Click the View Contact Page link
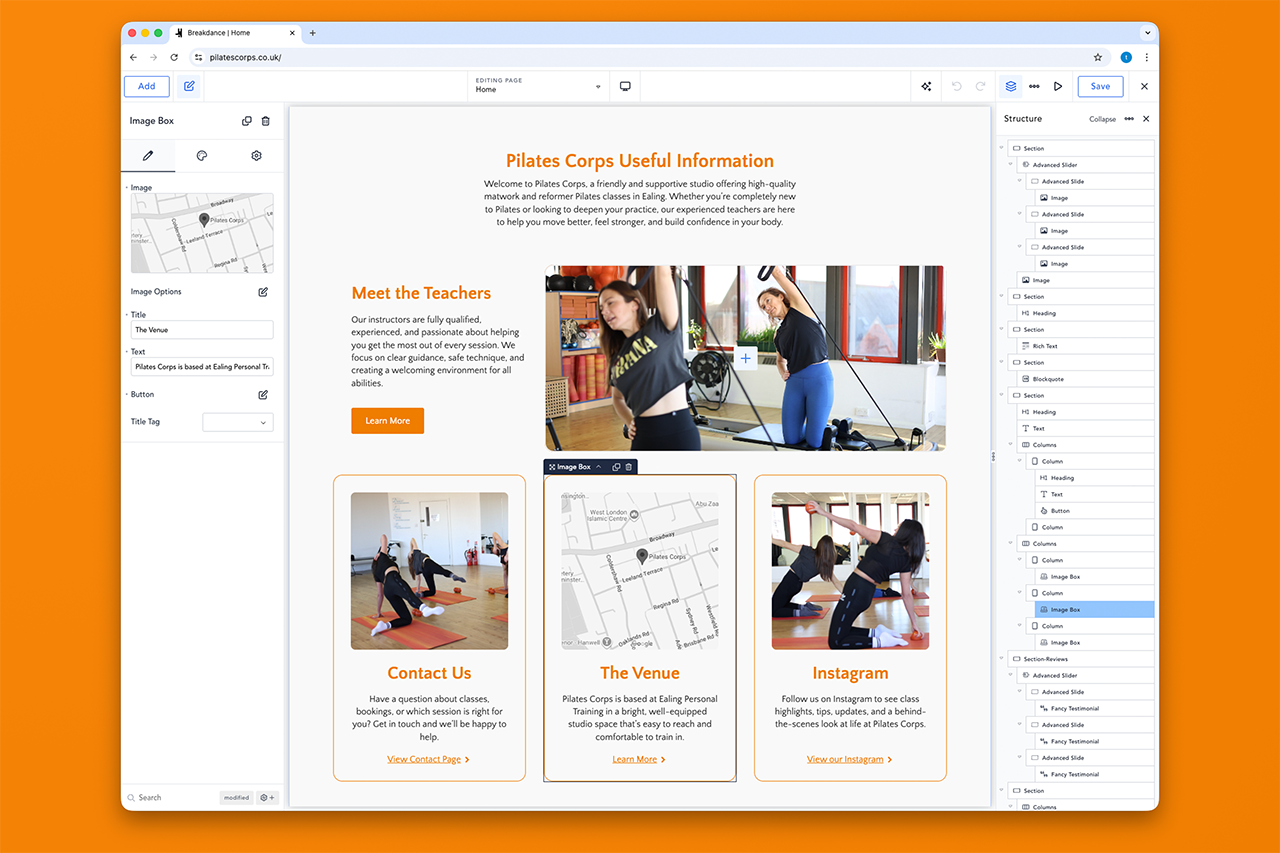Screen dimensions: 1280x853 click(x=424, y=759)
